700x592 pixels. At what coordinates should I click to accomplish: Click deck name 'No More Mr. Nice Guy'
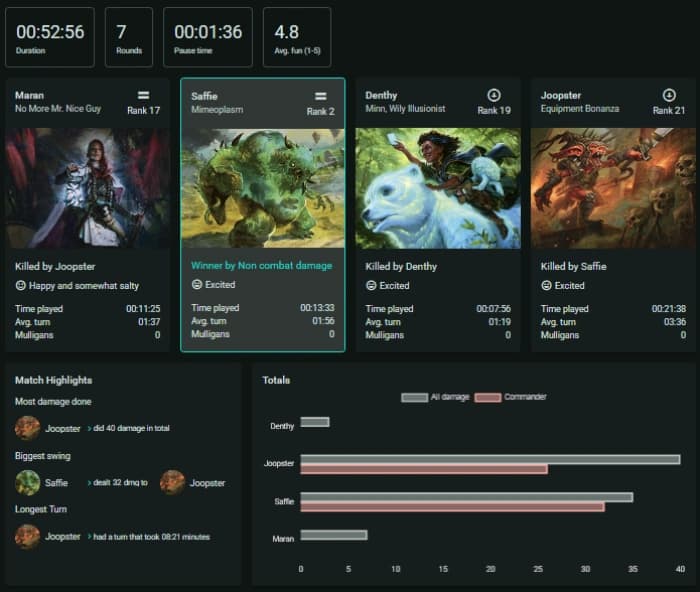58,108
